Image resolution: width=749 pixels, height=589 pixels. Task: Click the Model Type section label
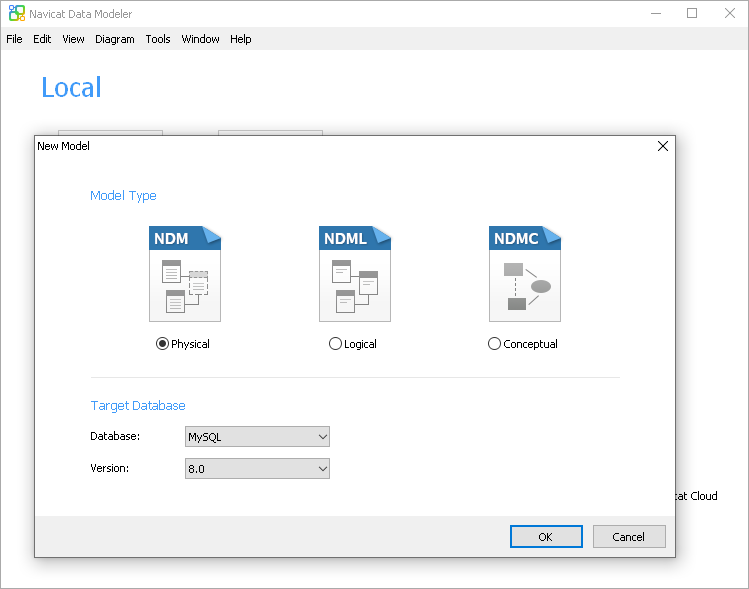123,195
